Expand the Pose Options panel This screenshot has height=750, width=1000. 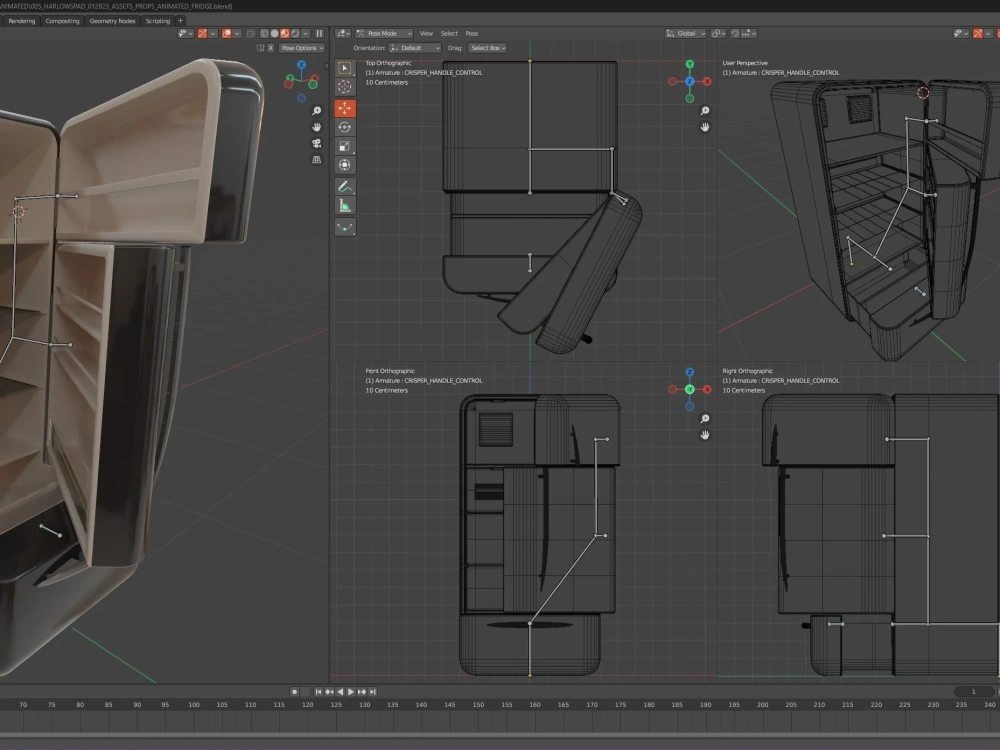pyautogui.click(x=302, y=47)
